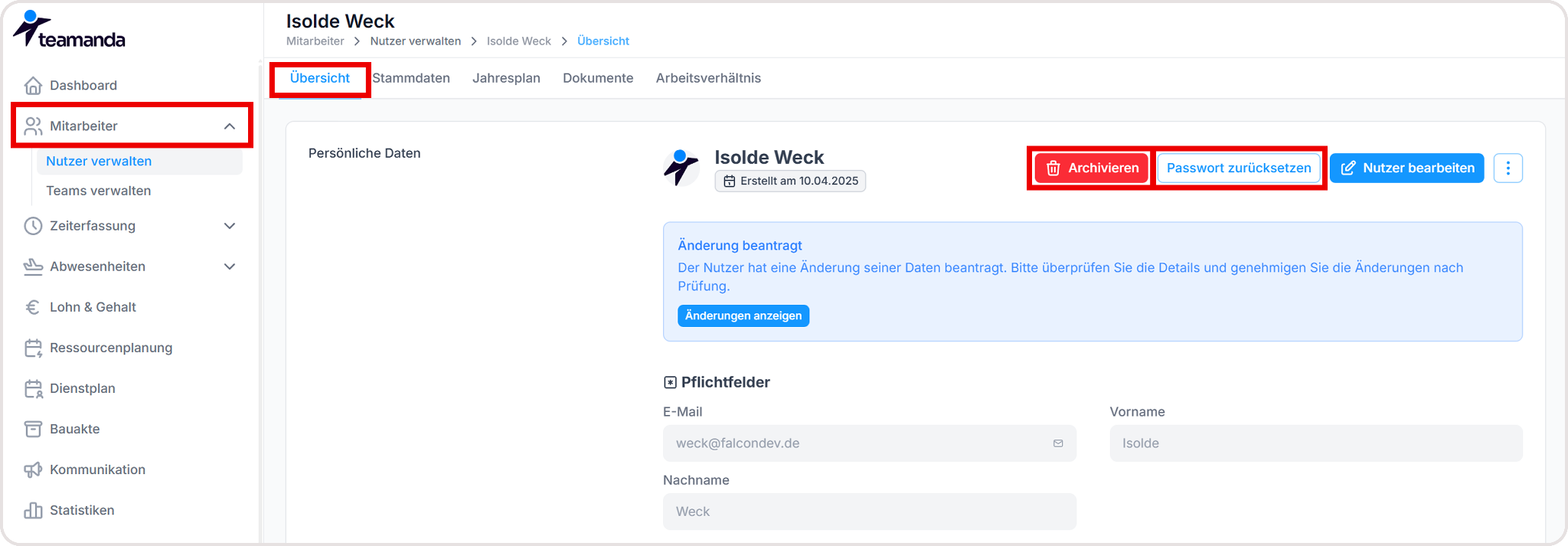Click the Dienstplan calendar icon
The width and height of the screenshot is (1568, 546).
tap(33, 388)
